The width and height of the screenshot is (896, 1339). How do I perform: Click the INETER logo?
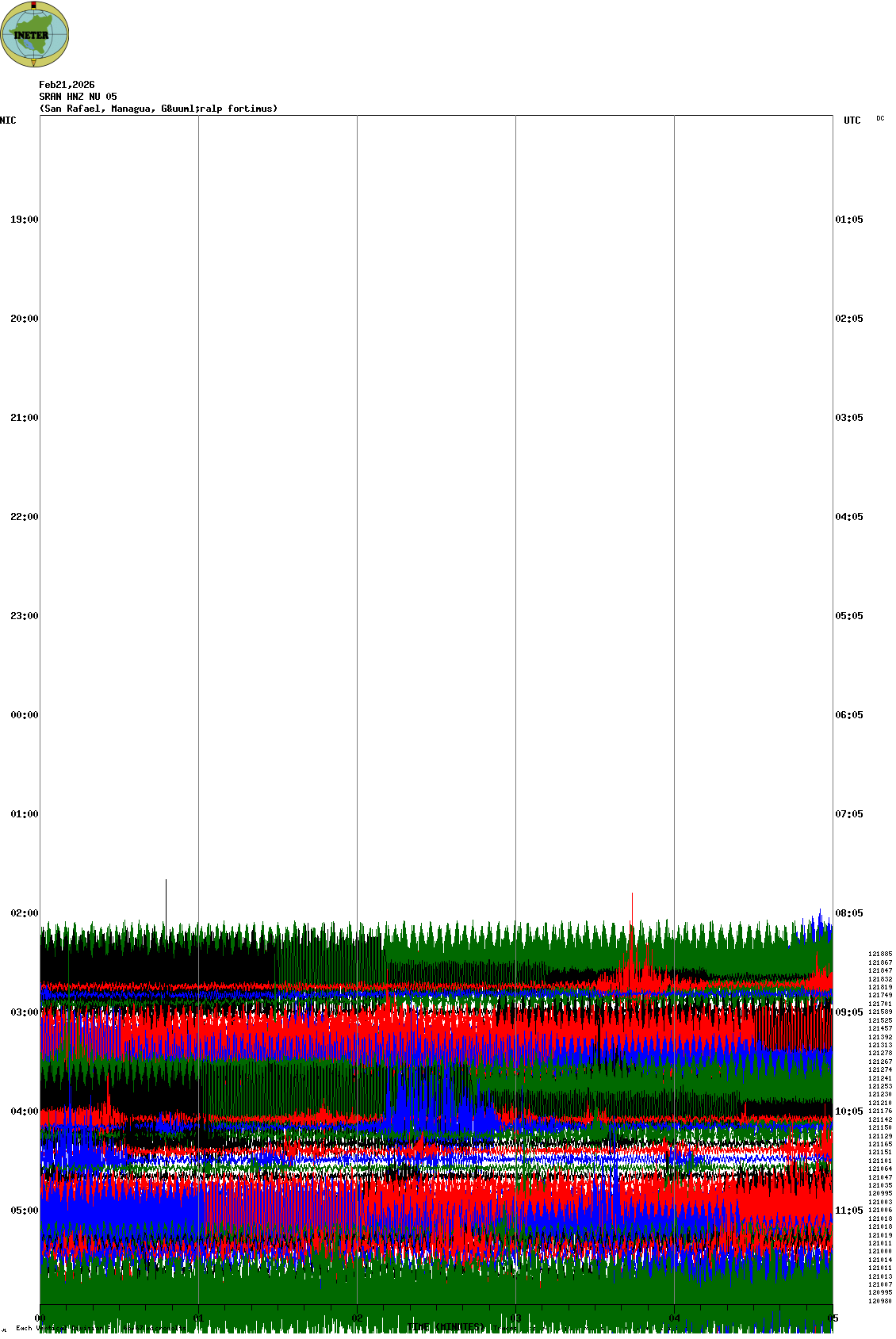pyautogui.click(x=35, y=34)
